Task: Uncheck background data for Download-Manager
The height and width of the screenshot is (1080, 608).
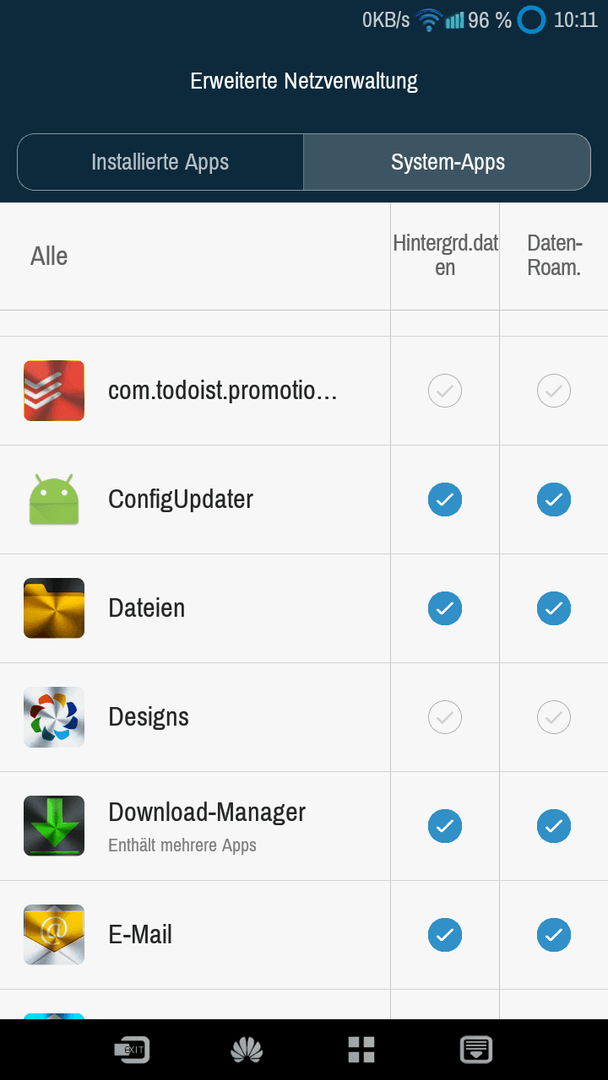Action: coord(445,826)
